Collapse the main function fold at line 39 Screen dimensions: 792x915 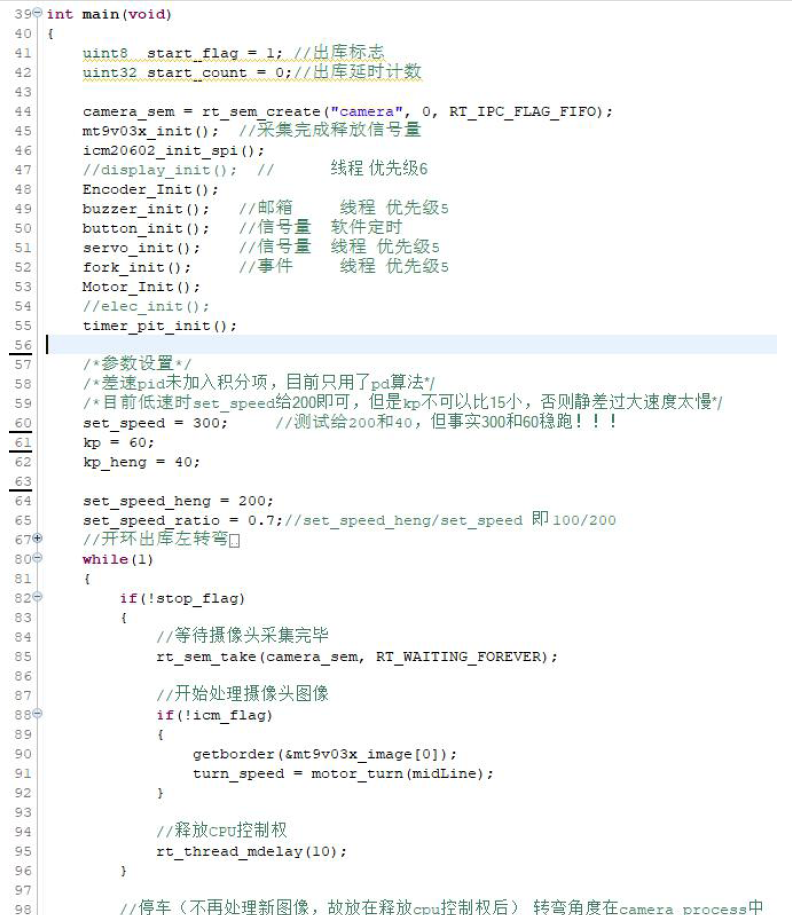(x=38, y=12)
